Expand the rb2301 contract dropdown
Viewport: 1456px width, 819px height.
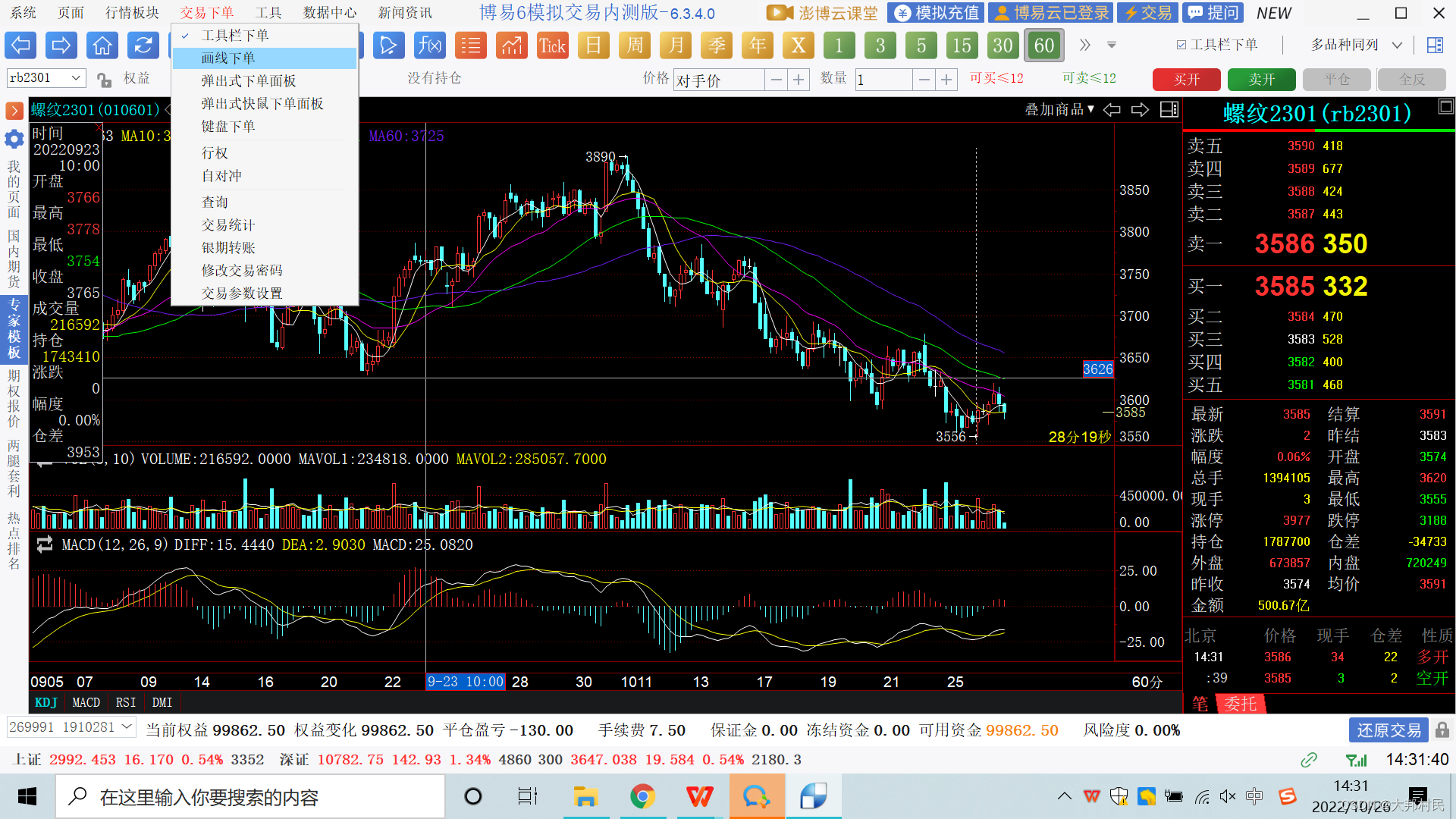[76, 78]
